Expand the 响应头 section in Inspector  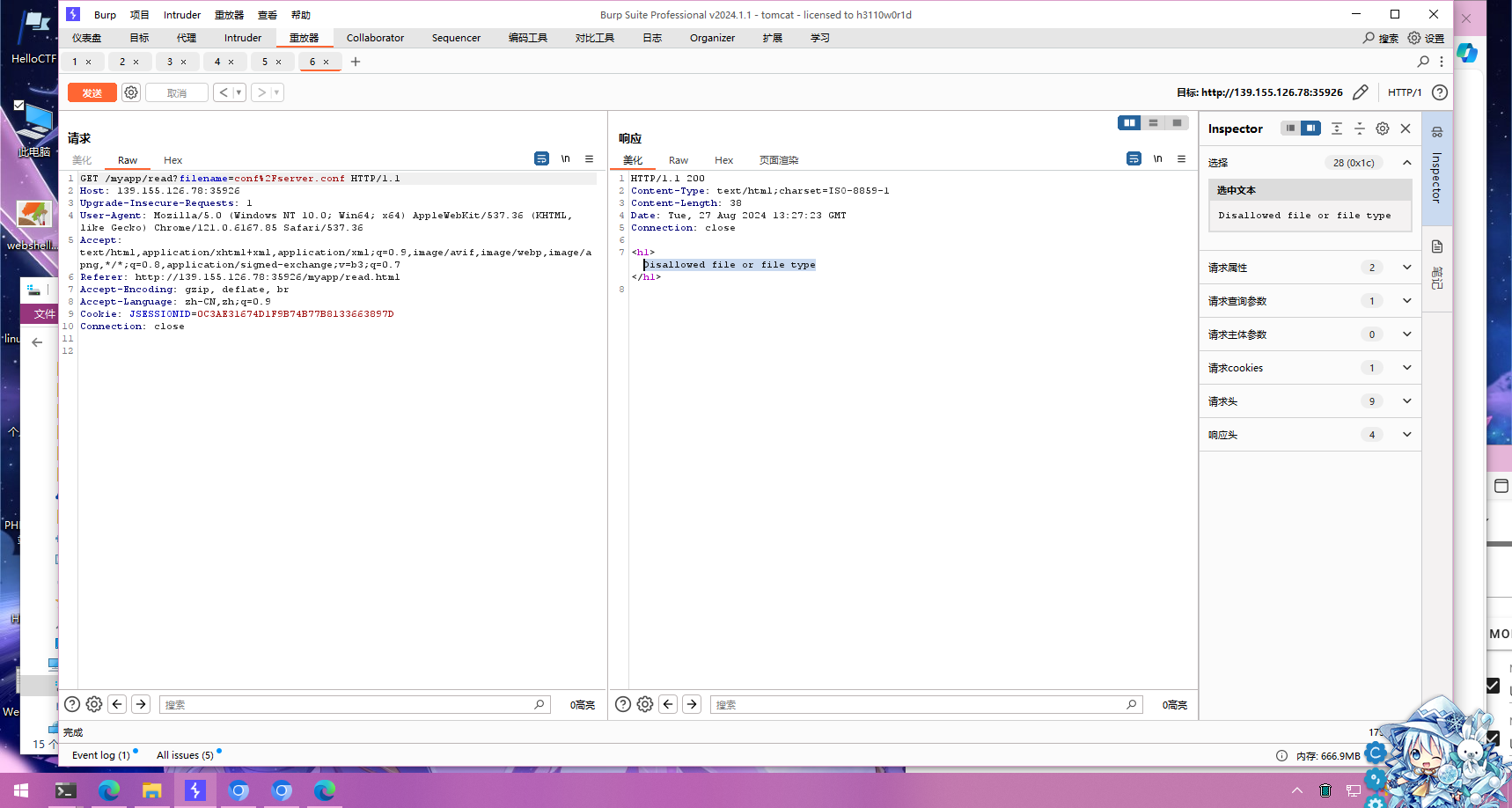[1406, 435]
